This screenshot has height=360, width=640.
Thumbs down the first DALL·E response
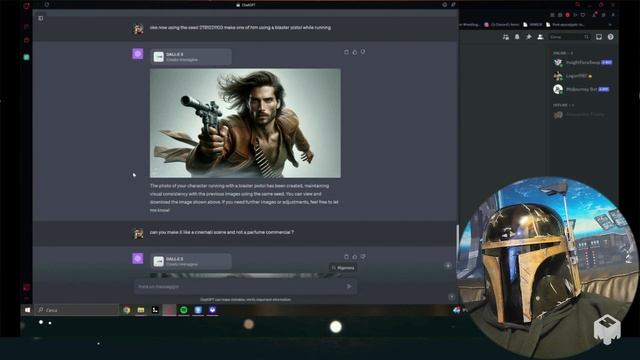coord(363,52)
